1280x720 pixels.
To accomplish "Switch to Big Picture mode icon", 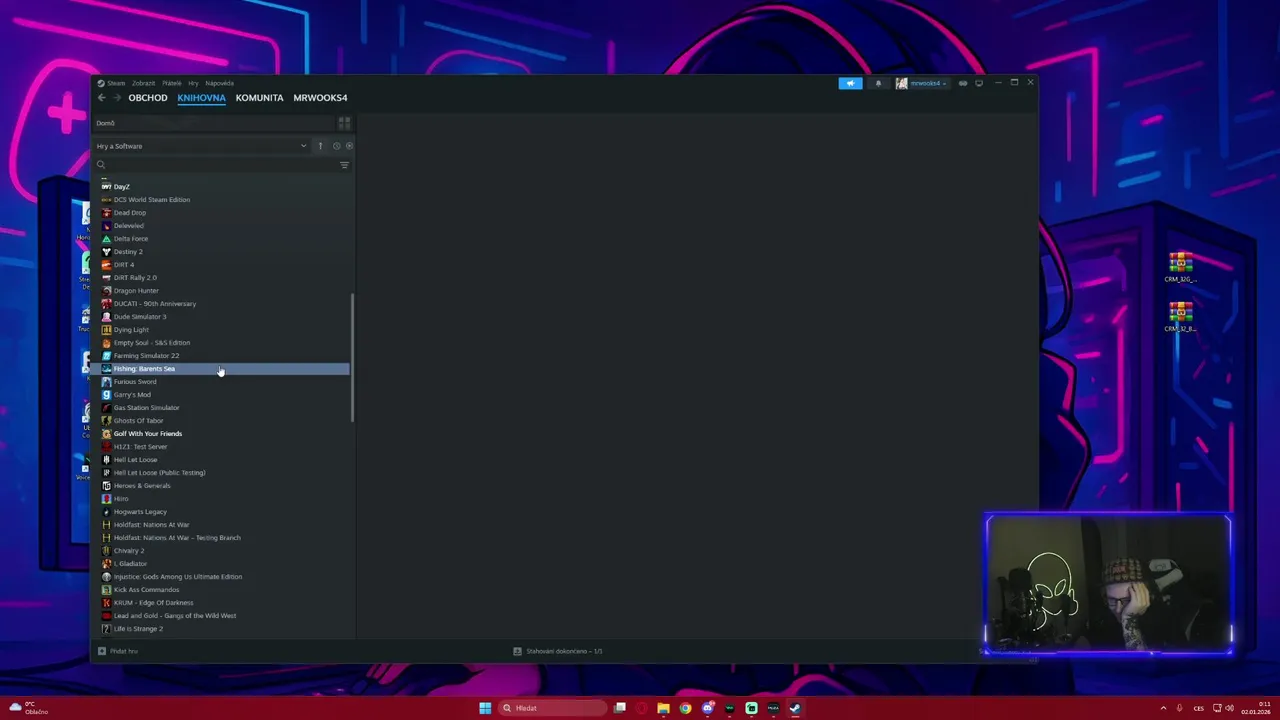I will click(x=979, y=83).
